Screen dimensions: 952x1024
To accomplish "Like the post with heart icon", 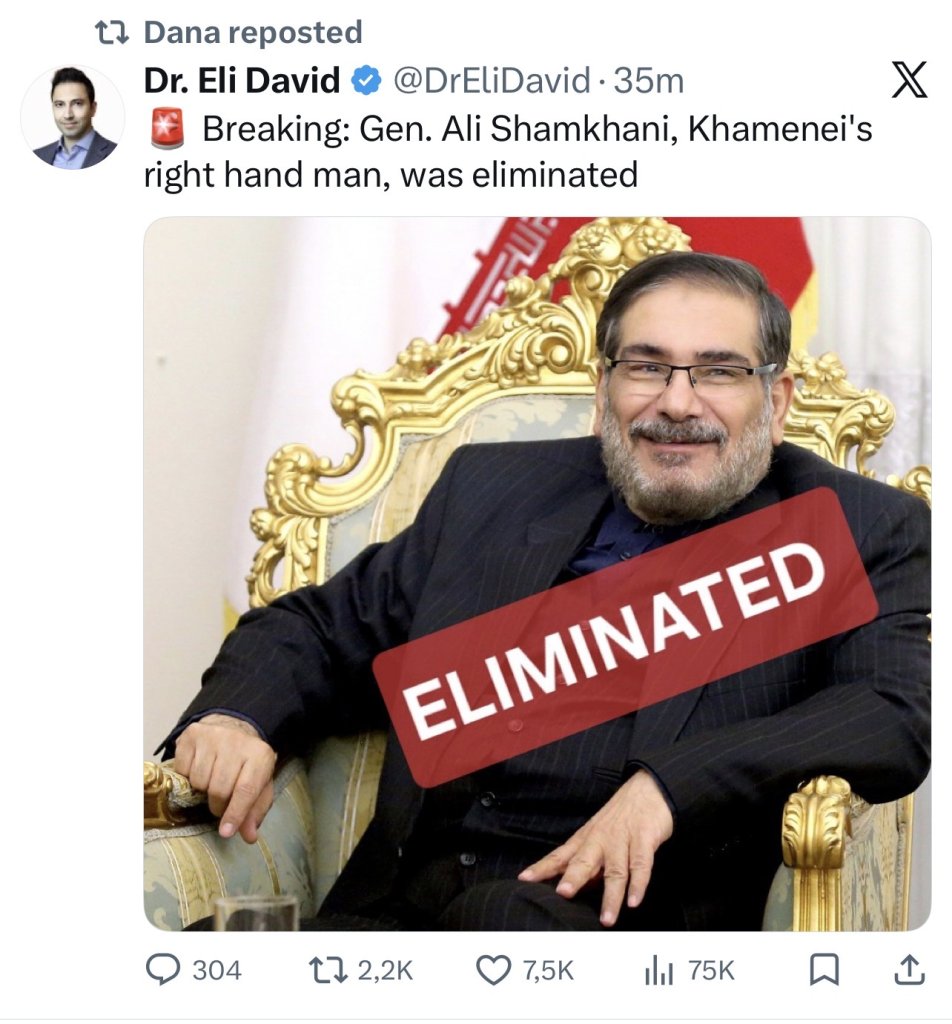I will pyautogui.click(x=493, y=970).
